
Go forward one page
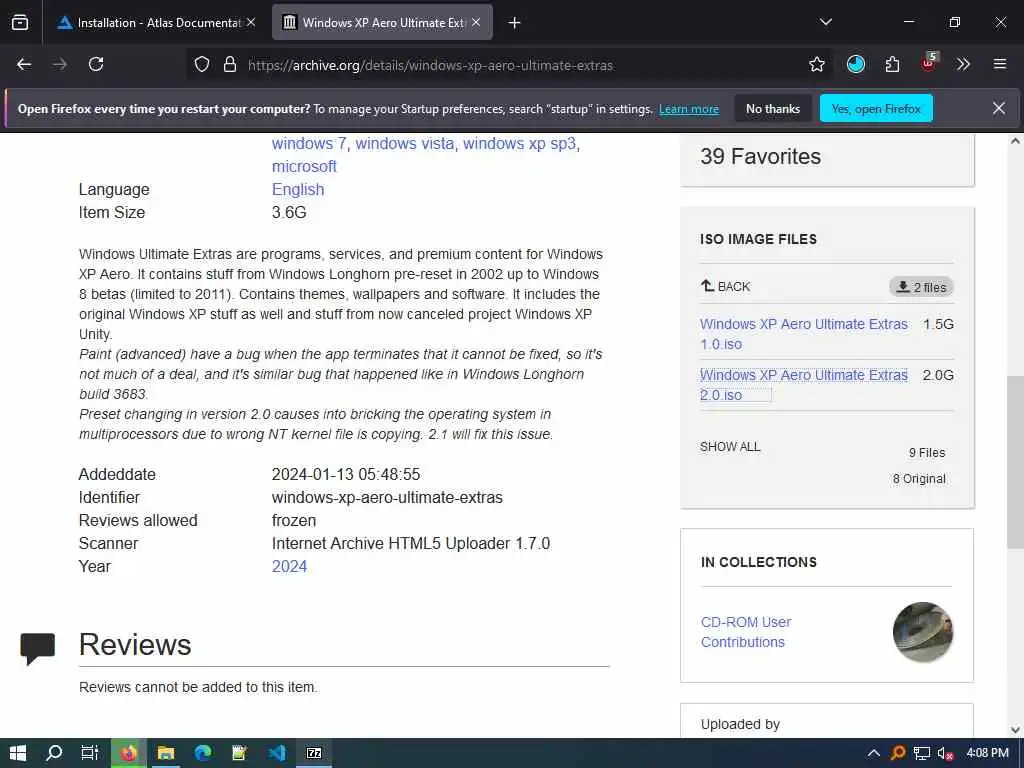click(x=60, y=64)
